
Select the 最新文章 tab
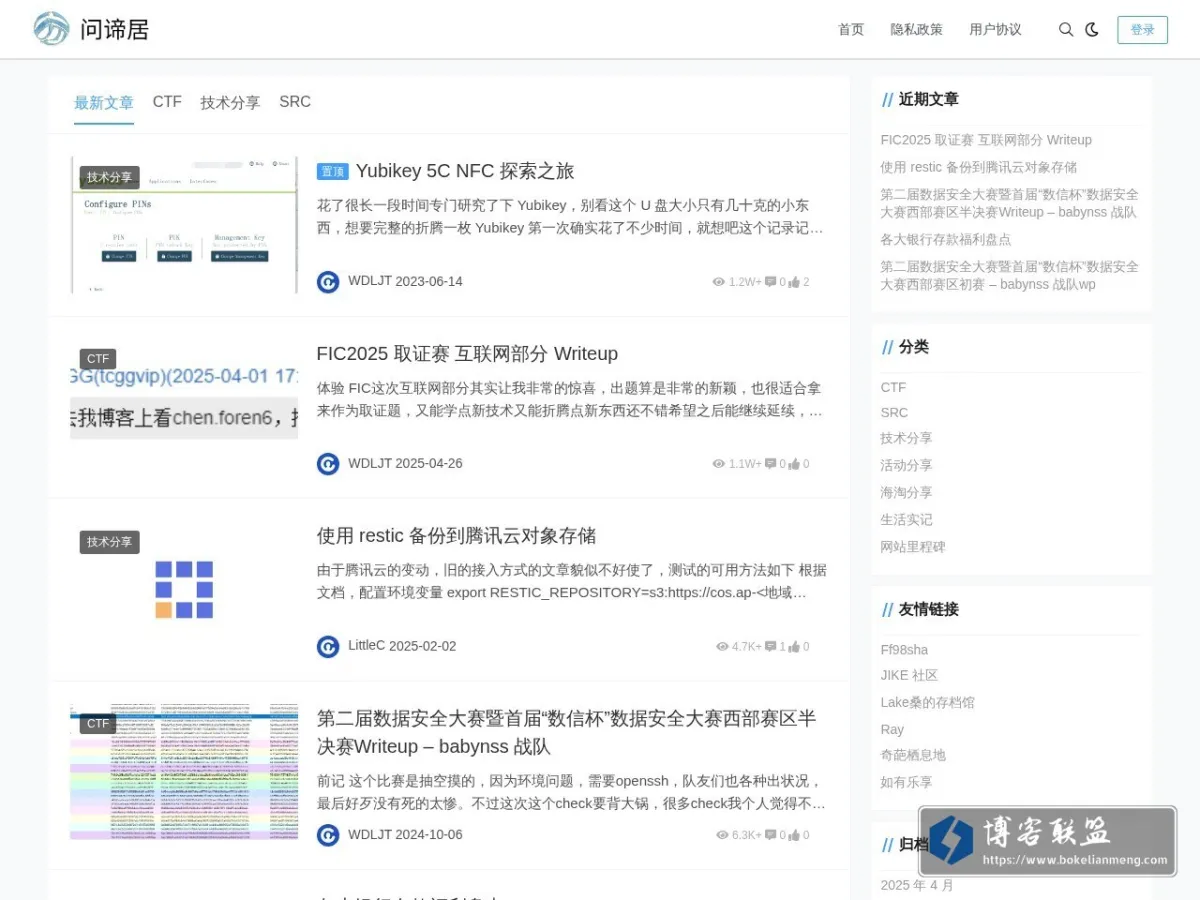coord(104,103)
